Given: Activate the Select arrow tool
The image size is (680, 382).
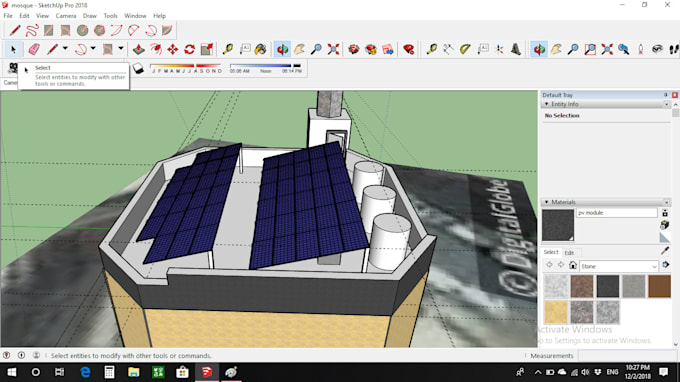Looking at the screenshot, I should [x=13, y=49].
